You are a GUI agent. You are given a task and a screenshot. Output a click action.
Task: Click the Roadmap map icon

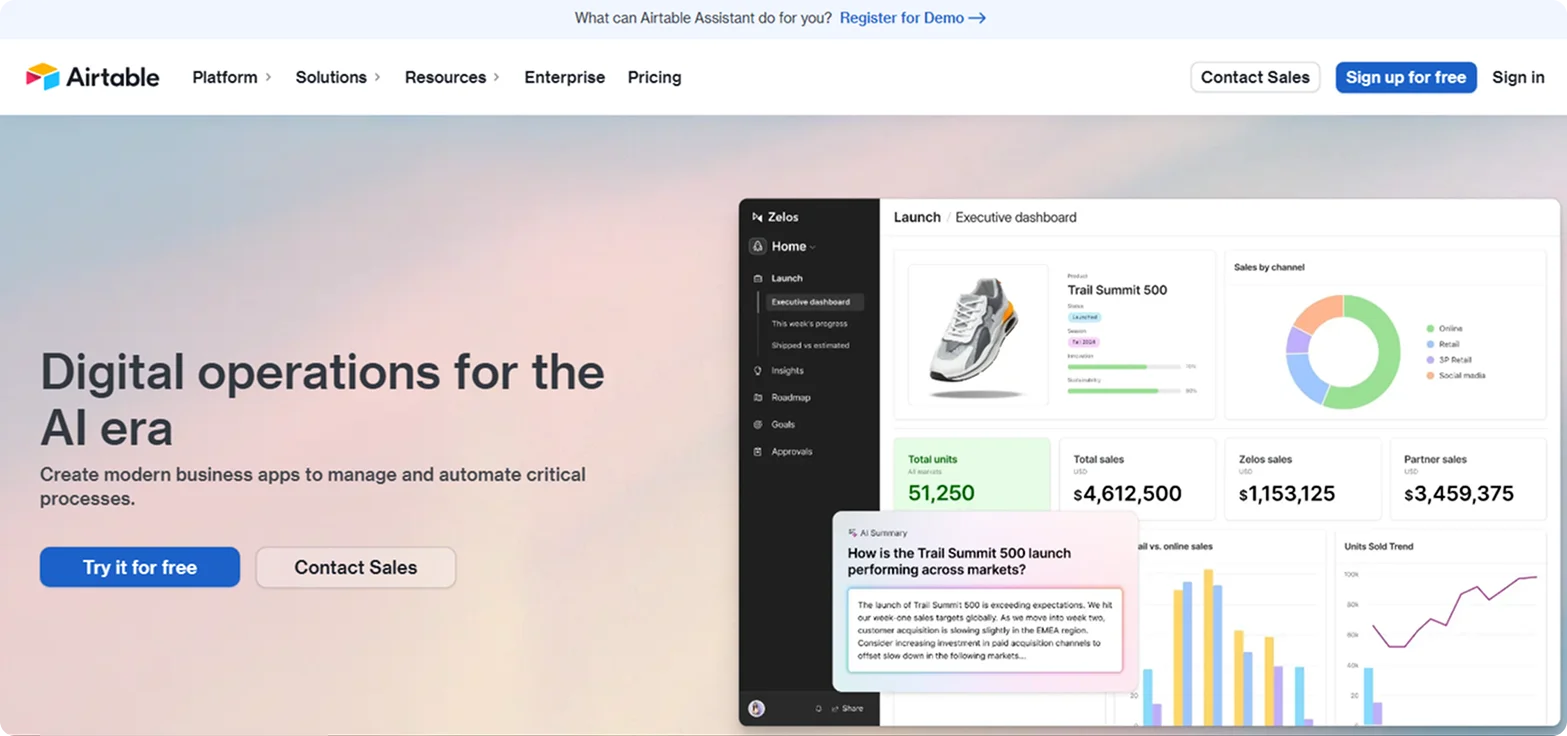pyautogui.click(x=757, y=397)
